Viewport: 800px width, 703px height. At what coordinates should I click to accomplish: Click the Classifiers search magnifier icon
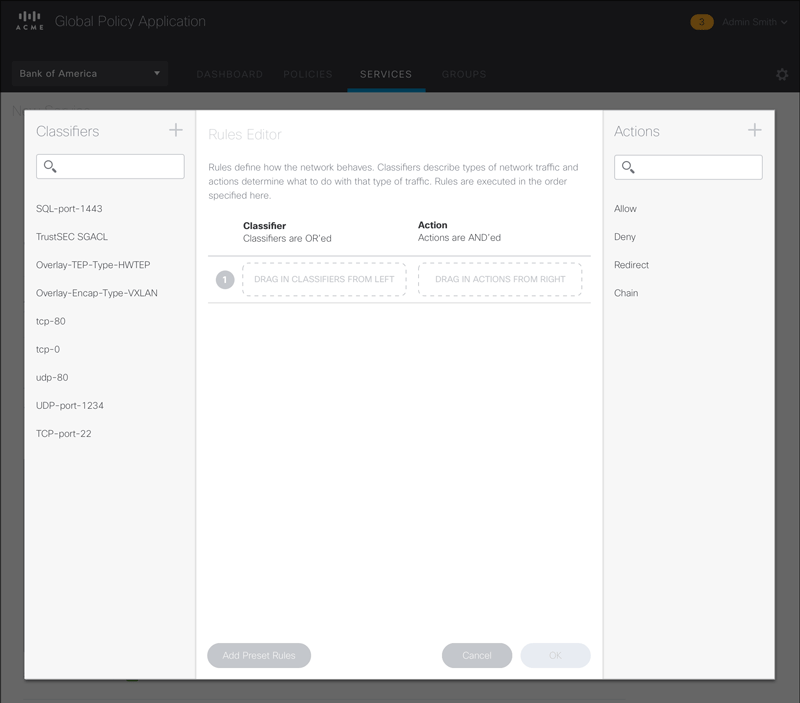click(50, 167)
